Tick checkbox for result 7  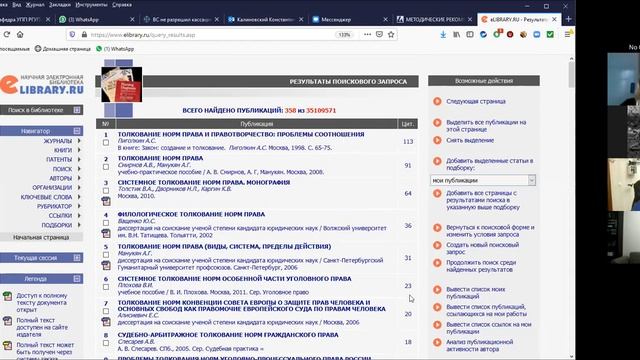point(106,311)
